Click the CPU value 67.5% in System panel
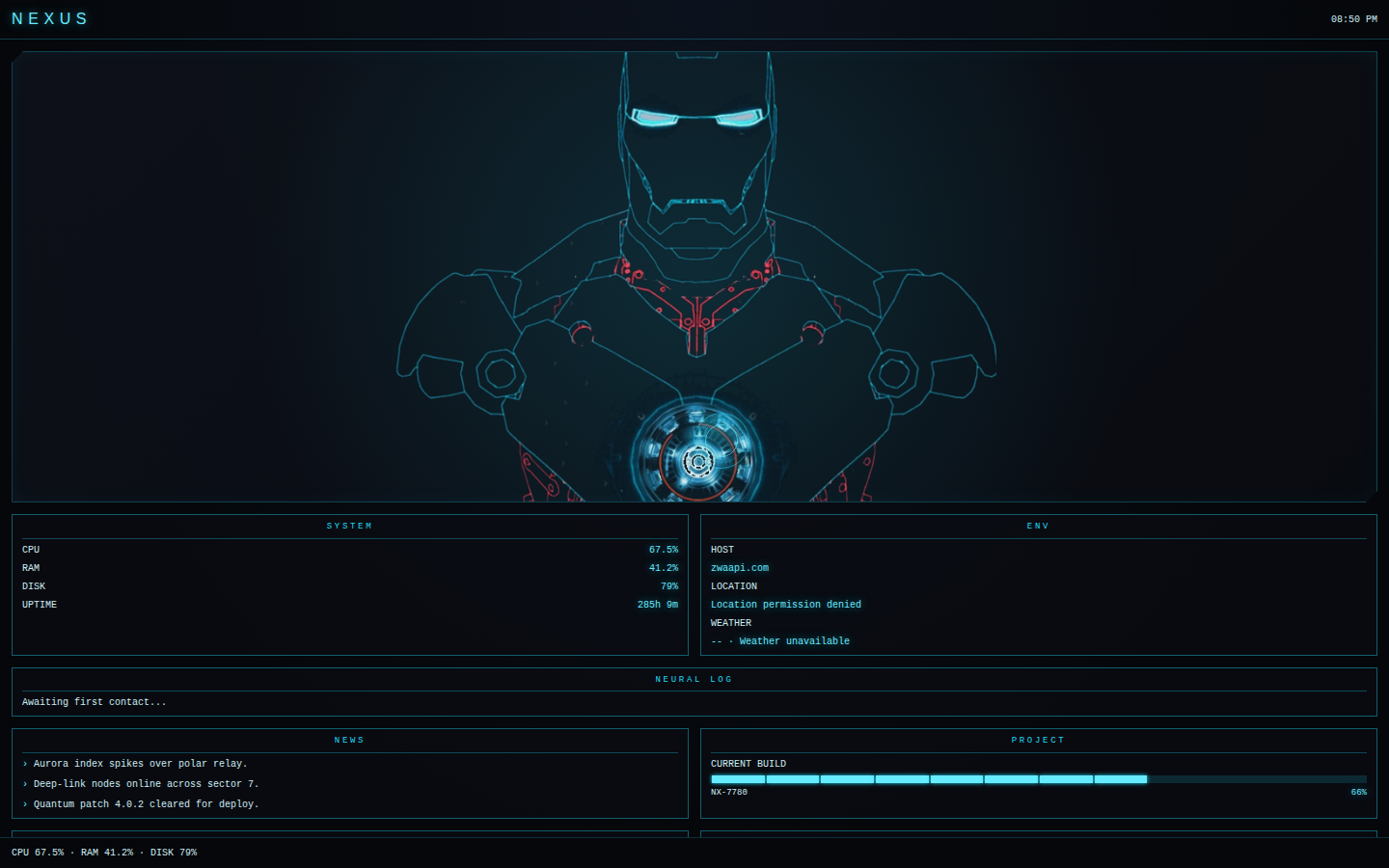This screenshot has height=868, width=1389. pos(664,550)
